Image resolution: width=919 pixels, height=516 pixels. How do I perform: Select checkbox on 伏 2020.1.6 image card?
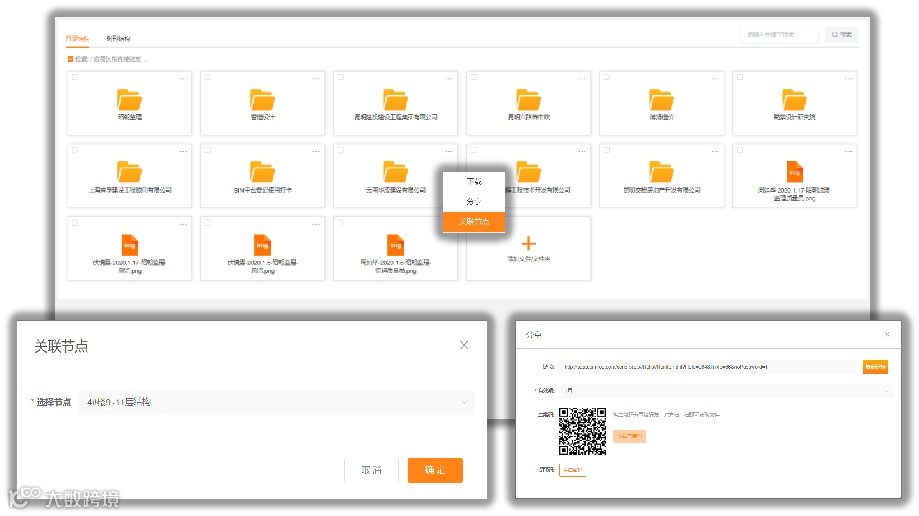[207, 223]
